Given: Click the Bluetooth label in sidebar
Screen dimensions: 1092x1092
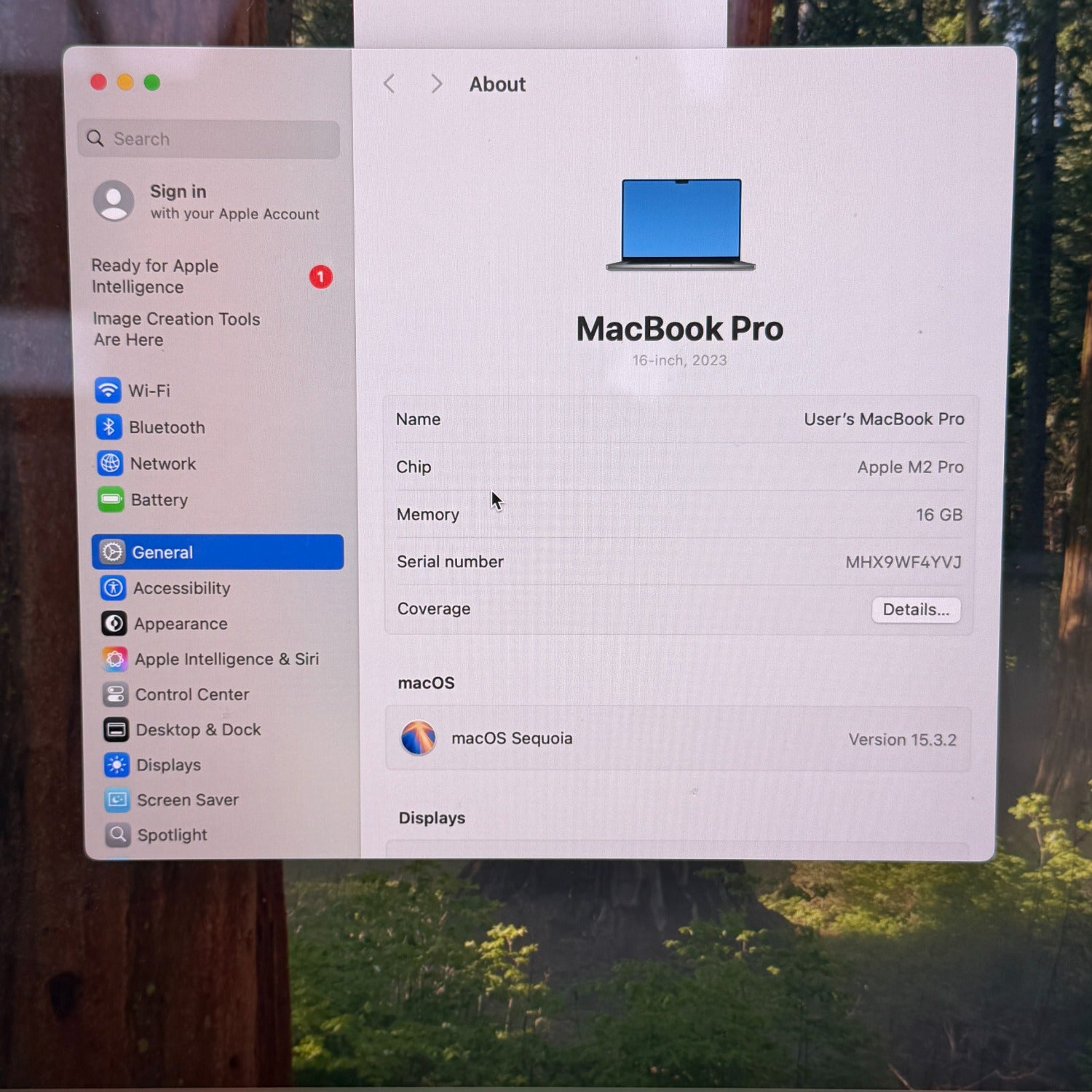Looking at the screenshot, I should click(167, 427).
